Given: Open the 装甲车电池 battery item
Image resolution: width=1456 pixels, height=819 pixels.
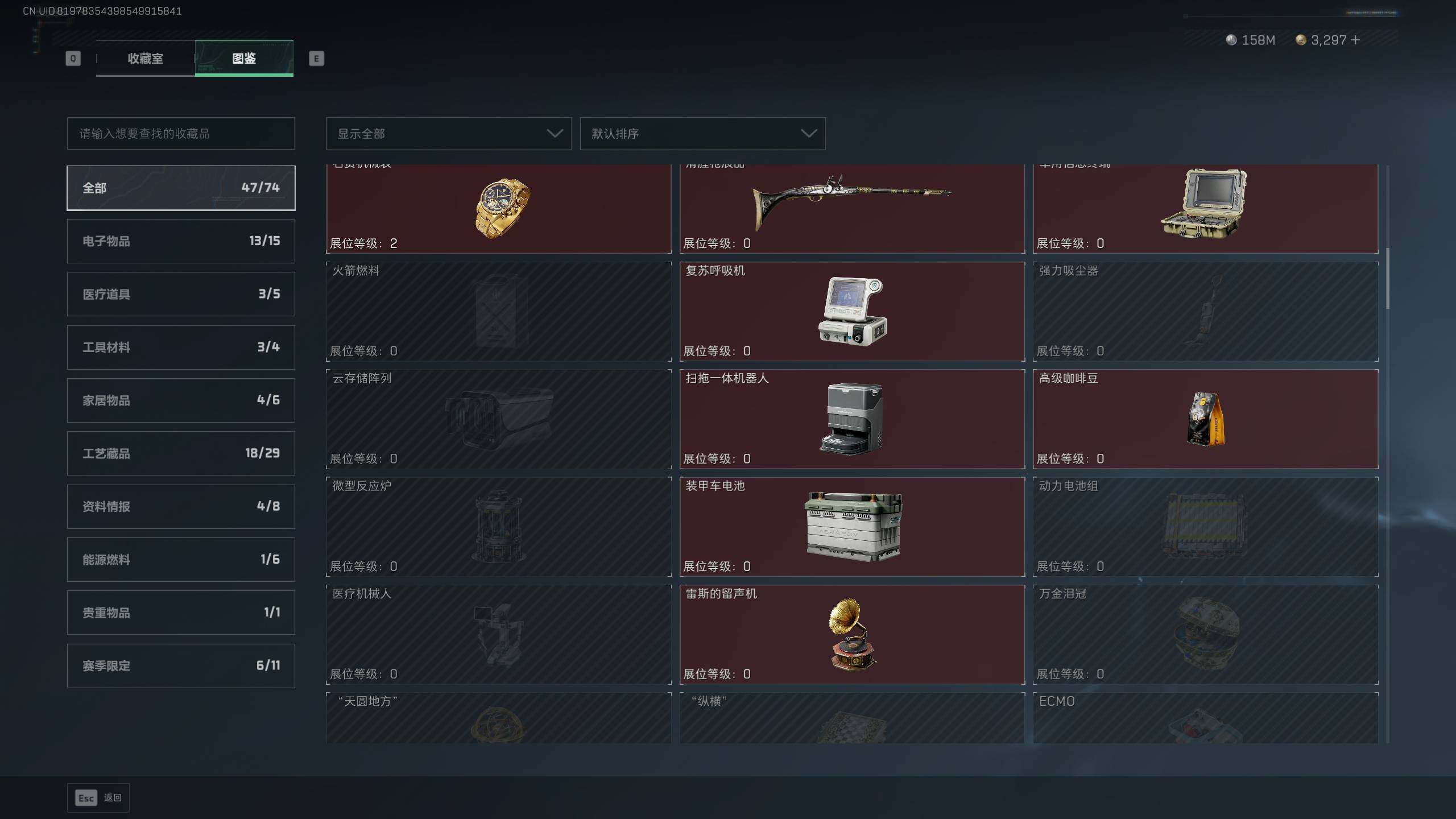Looking at the screenshot, I should click(x=852, y=527).
